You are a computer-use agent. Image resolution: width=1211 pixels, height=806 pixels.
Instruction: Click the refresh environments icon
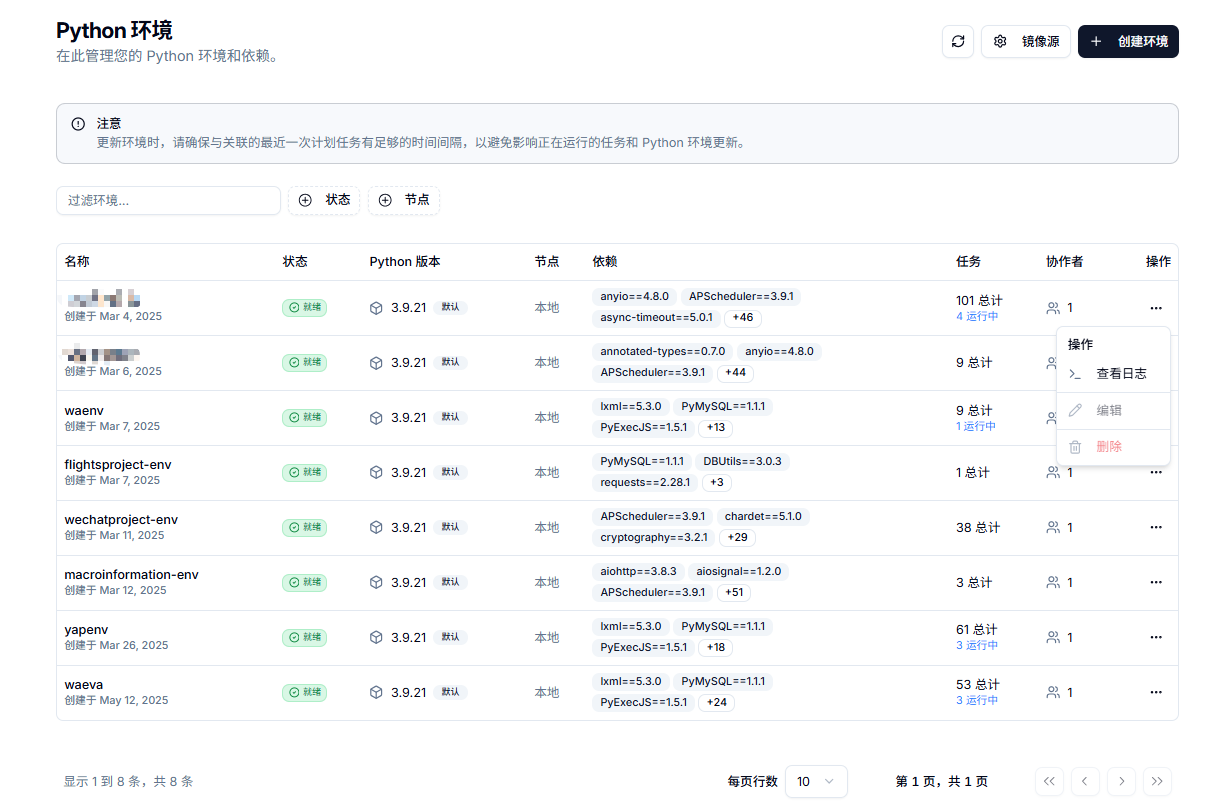tap(957, 41)
